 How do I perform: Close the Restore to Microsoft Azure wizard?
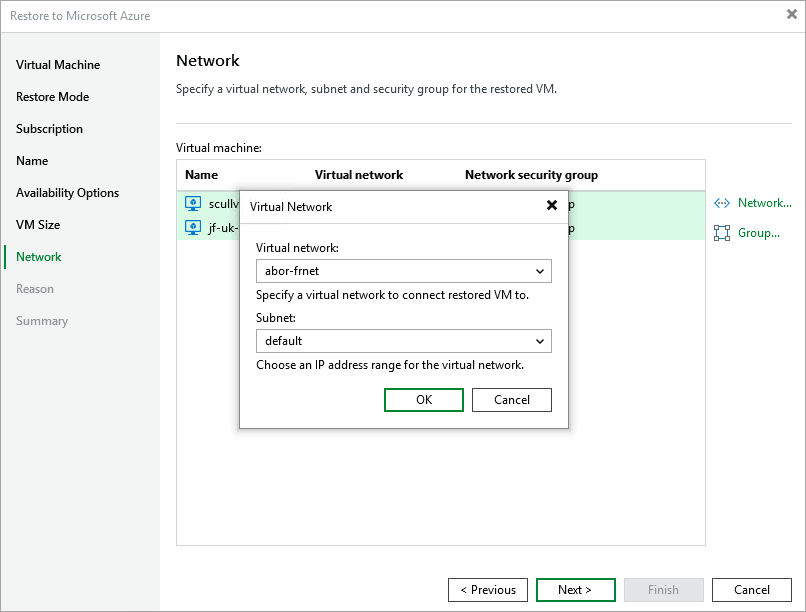[792, 14]
